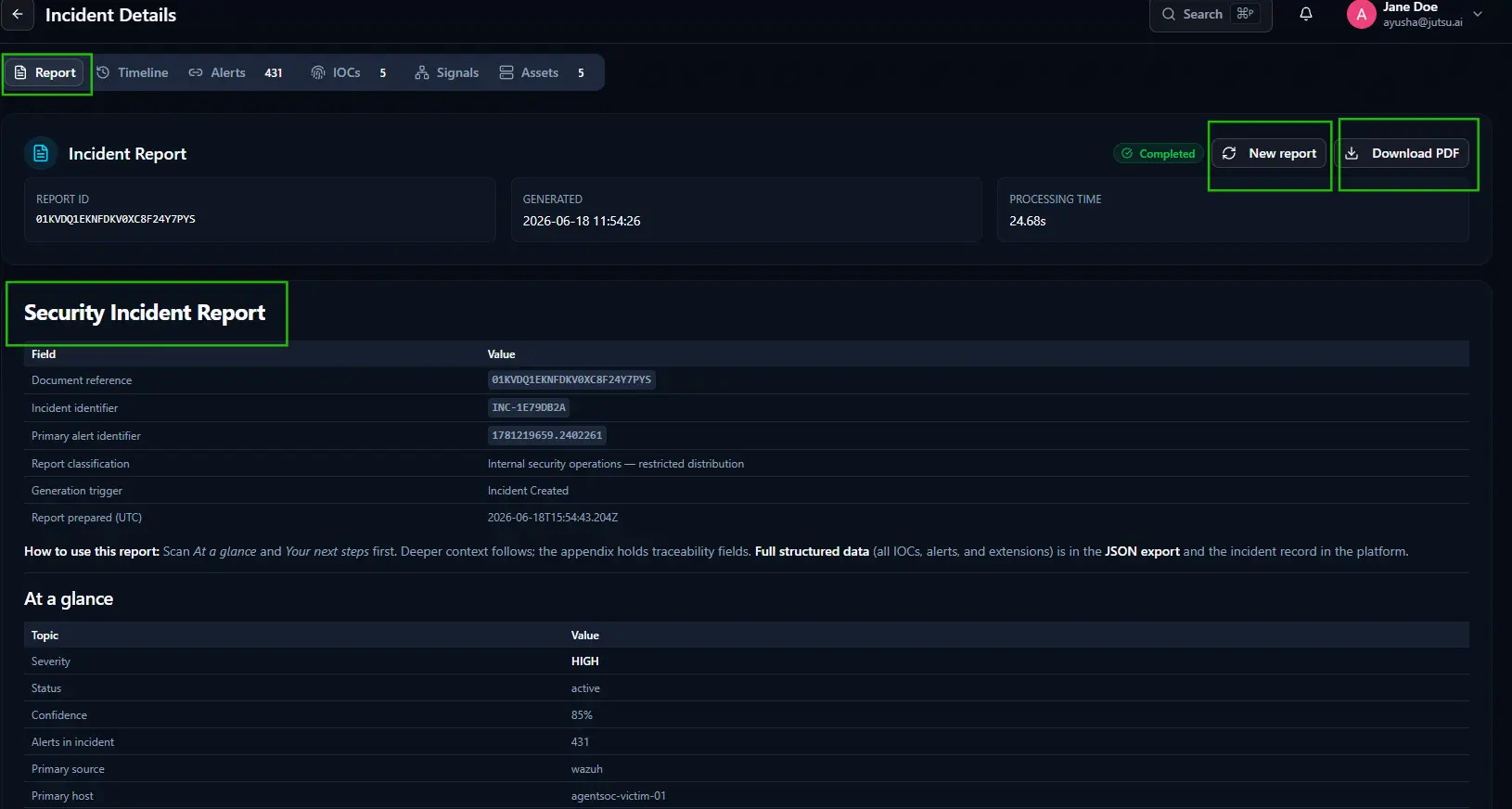Click primary source value 'wazuh'

point(587,769)
